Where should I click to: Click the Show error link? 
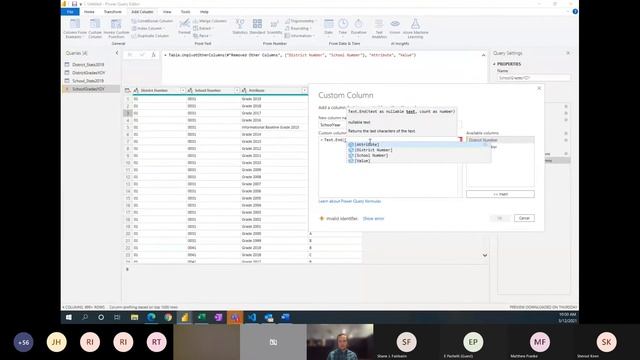[373, 219]
